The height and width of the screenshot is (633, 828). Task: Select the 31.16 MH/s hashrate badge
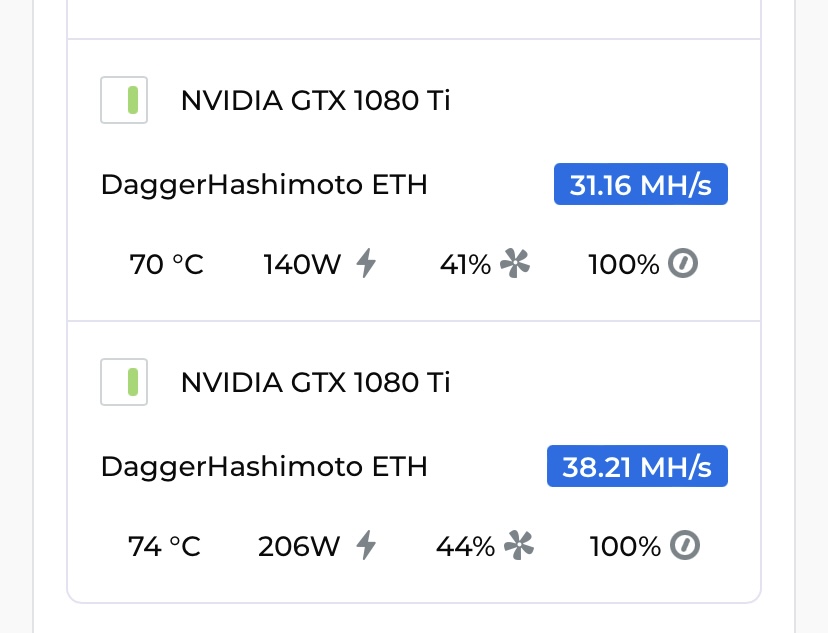pos(641,184)
